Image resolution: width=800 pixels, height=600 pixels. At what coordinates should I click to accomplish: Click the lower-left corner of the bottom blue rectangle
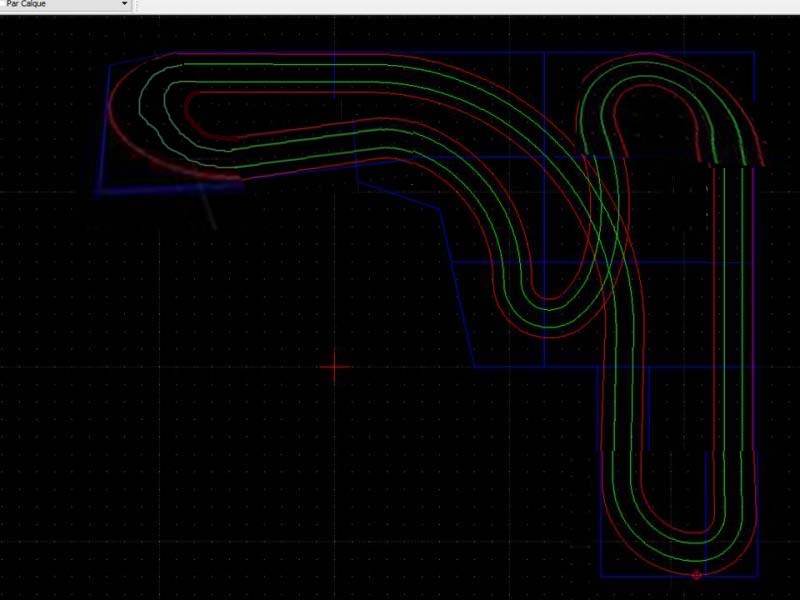tap(601, 576)
